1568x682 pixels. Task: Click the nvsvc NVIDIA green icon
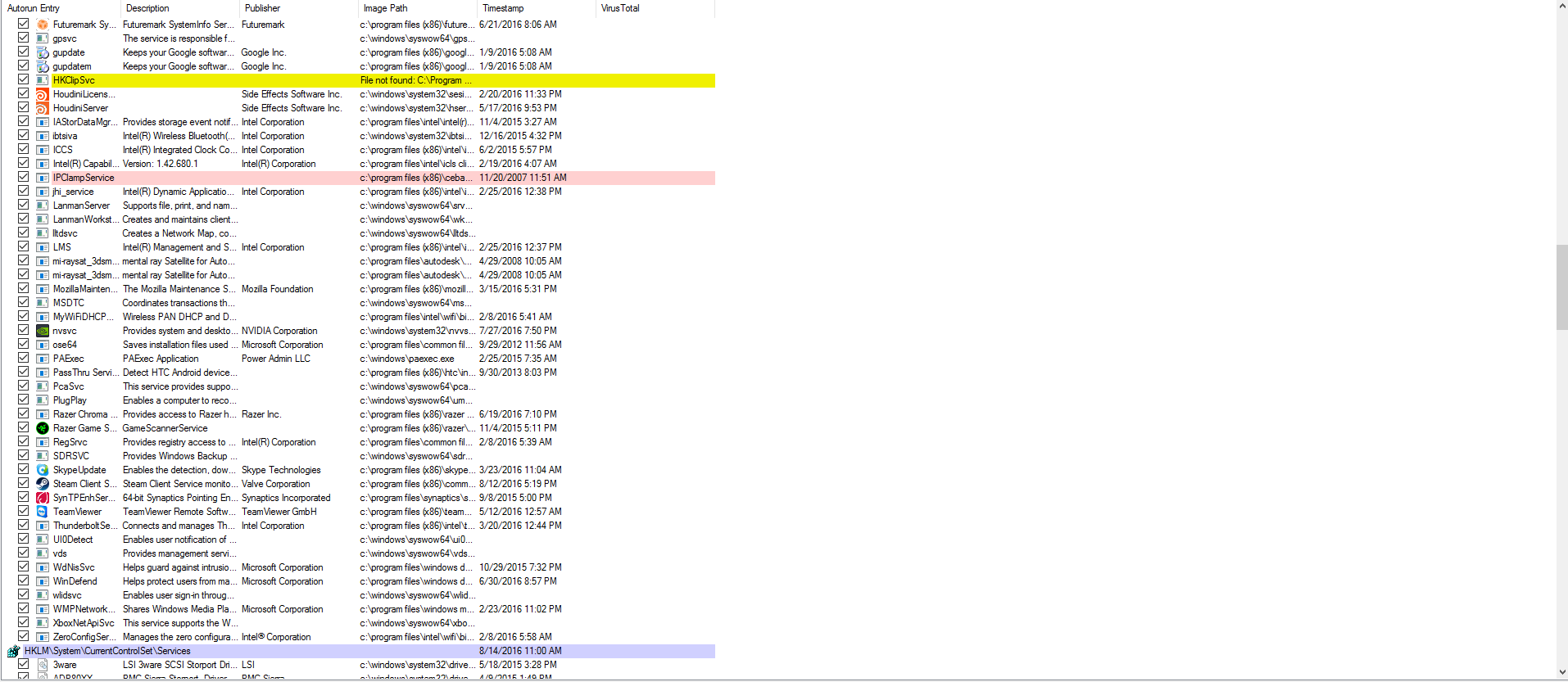[43, 331]
